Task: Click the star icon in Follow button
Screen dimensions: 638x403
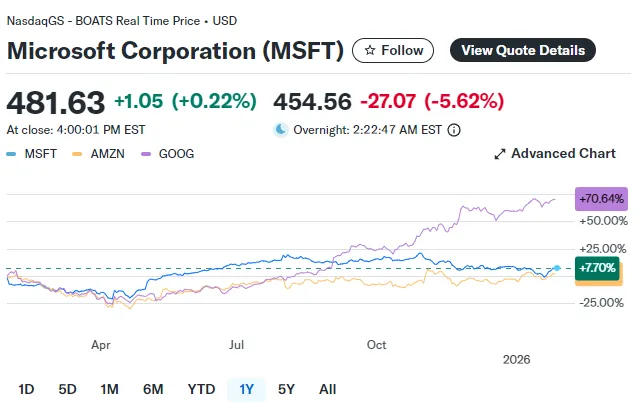Action: [370, 50]
